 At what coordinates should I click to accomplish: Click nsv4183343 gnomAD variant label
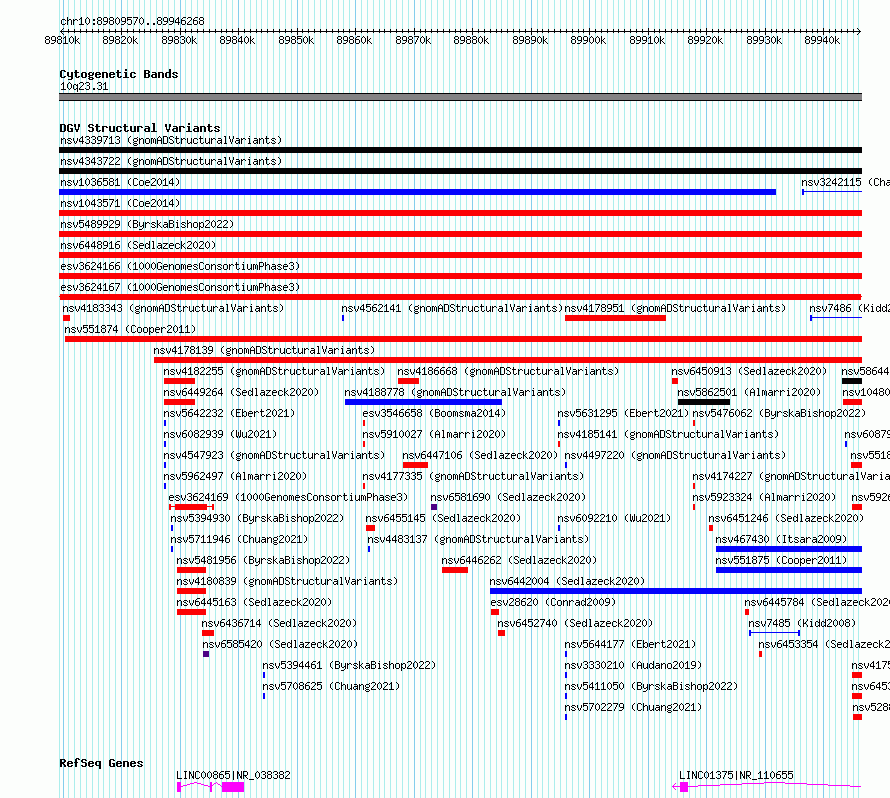173,308
